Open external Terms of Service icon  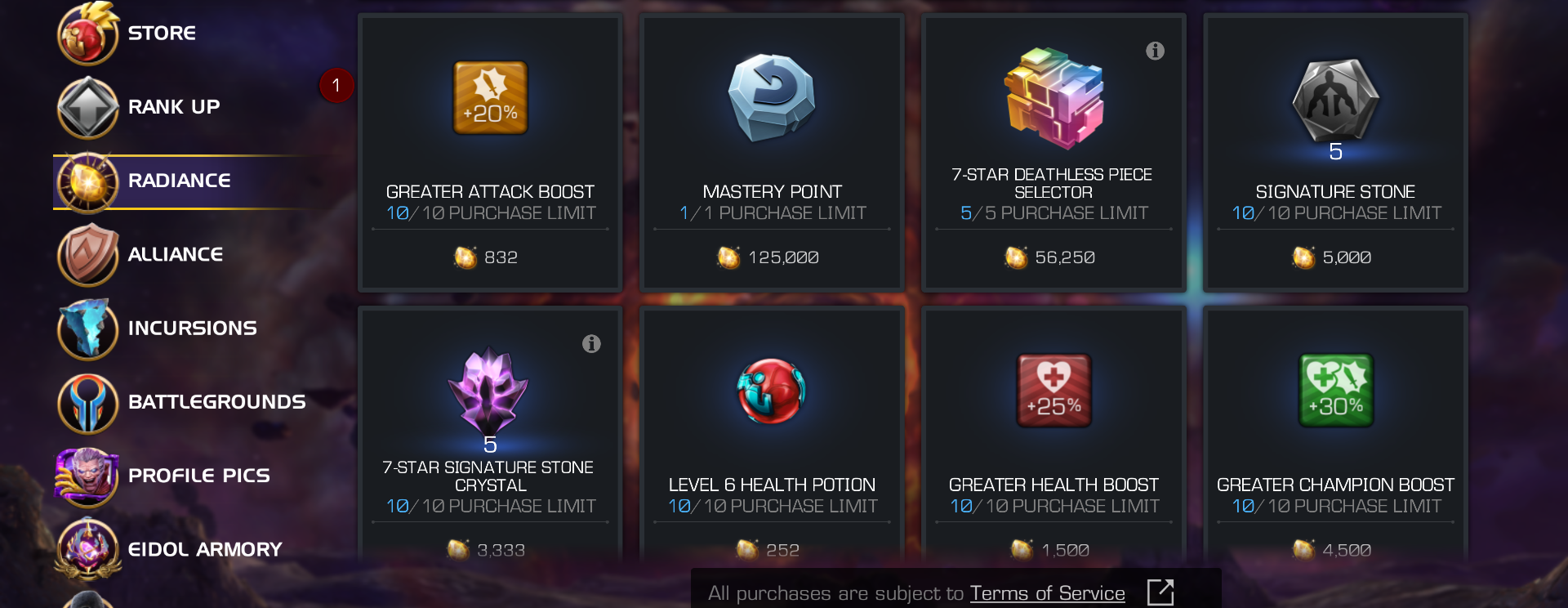[x=1160, y=592]
